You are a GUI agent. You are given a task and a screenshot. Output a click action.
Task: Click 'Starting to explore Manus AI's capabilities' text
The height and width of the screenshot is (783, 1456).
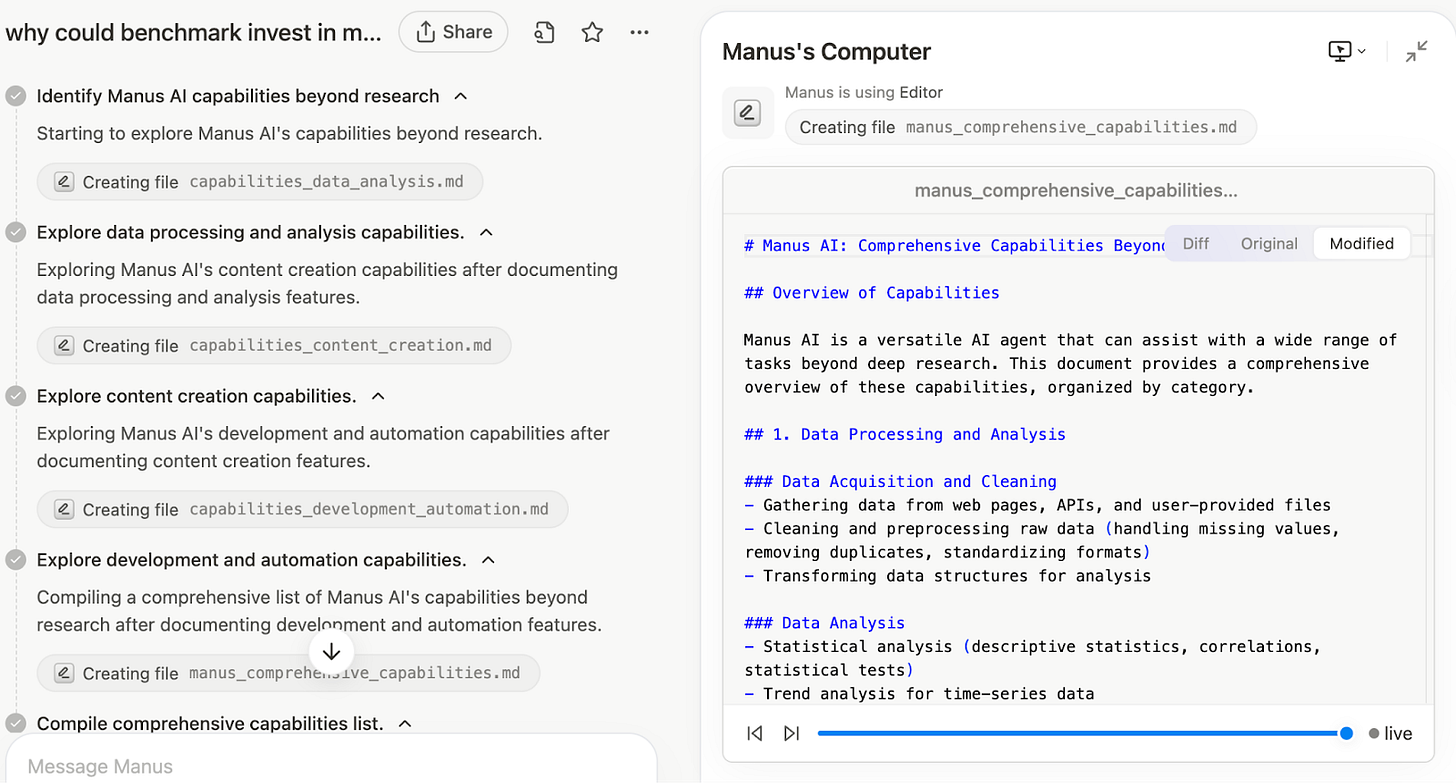290,133
